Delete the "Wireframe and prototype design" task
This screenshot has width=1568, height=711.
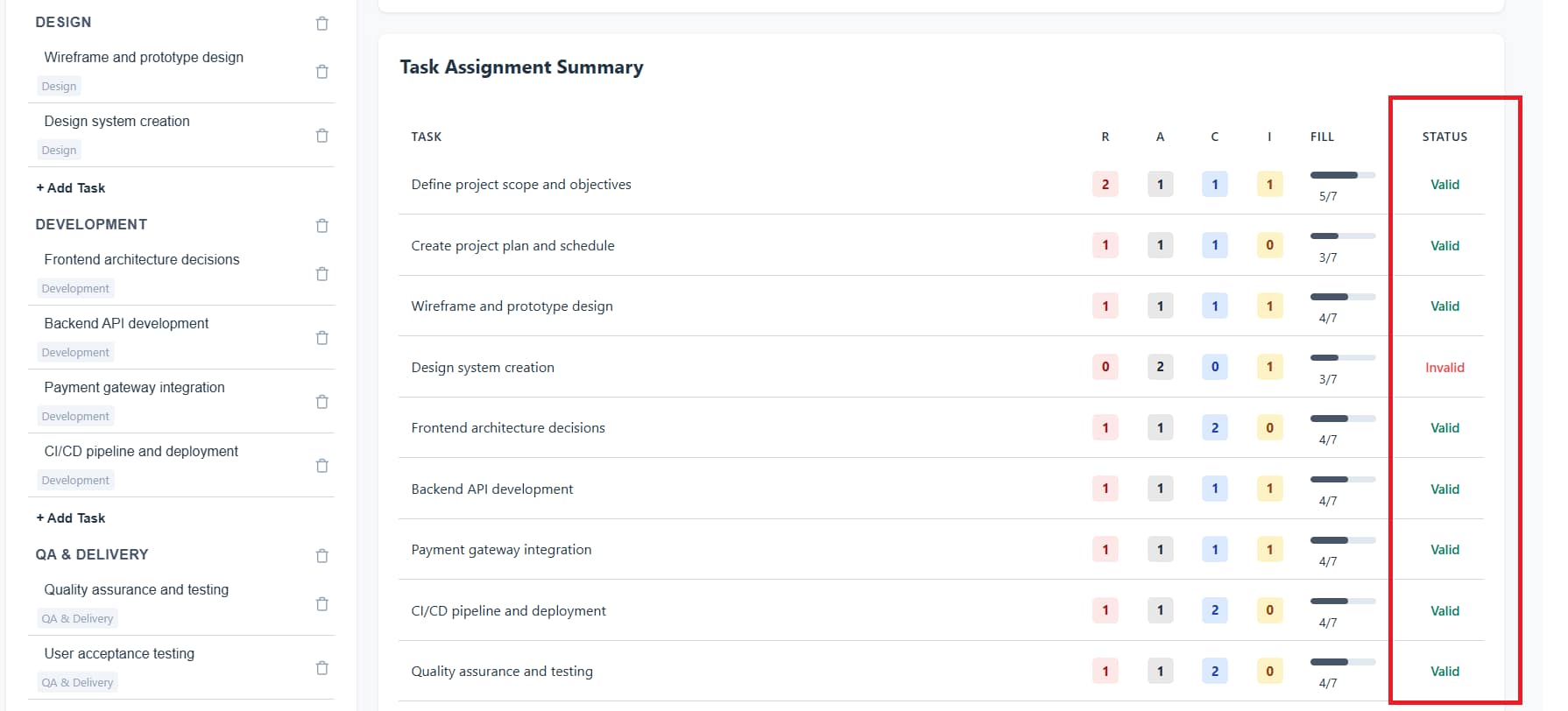click(321, 71)
